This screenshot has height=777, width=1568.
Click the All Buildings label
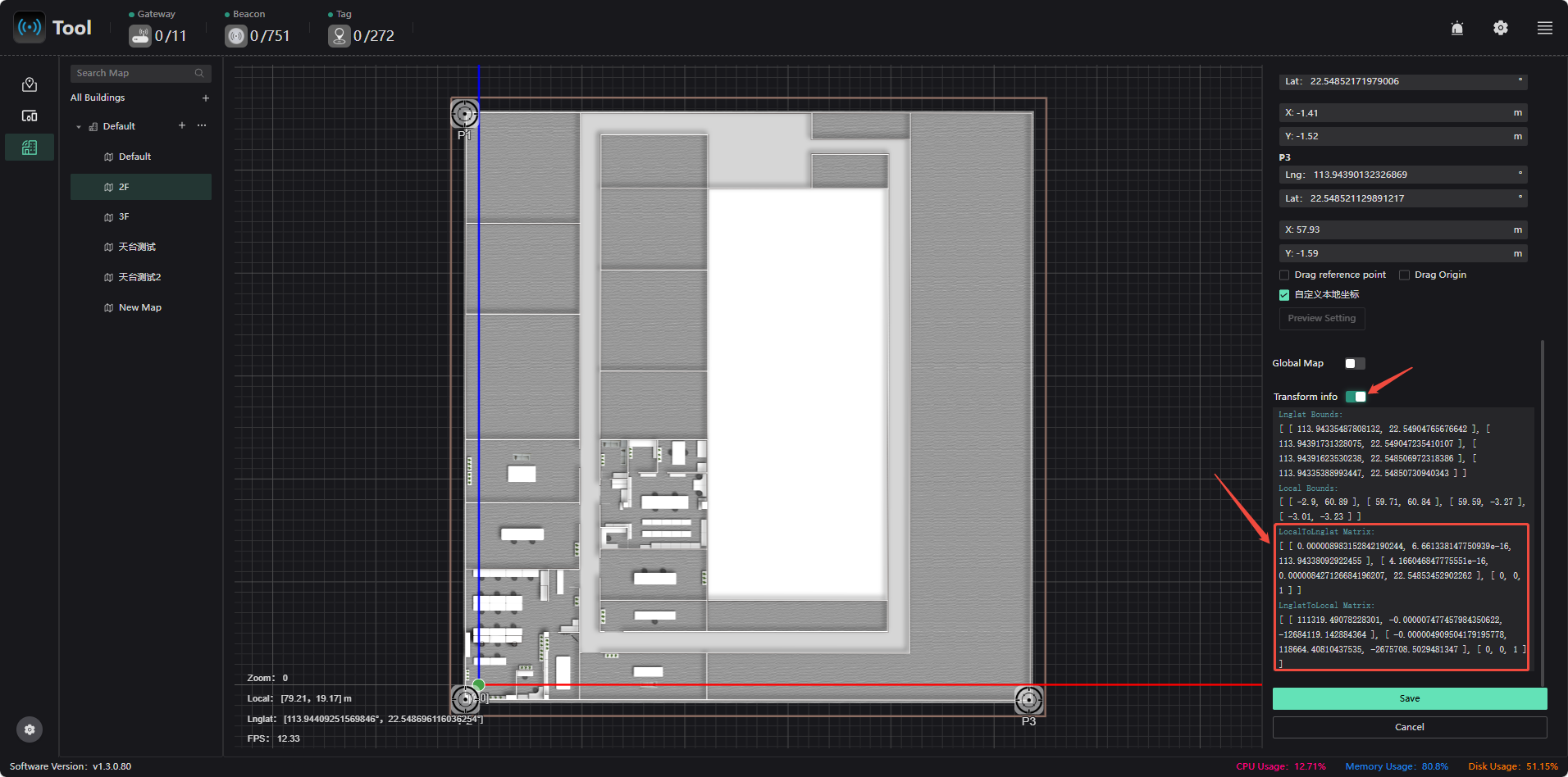tap(98, 98)
